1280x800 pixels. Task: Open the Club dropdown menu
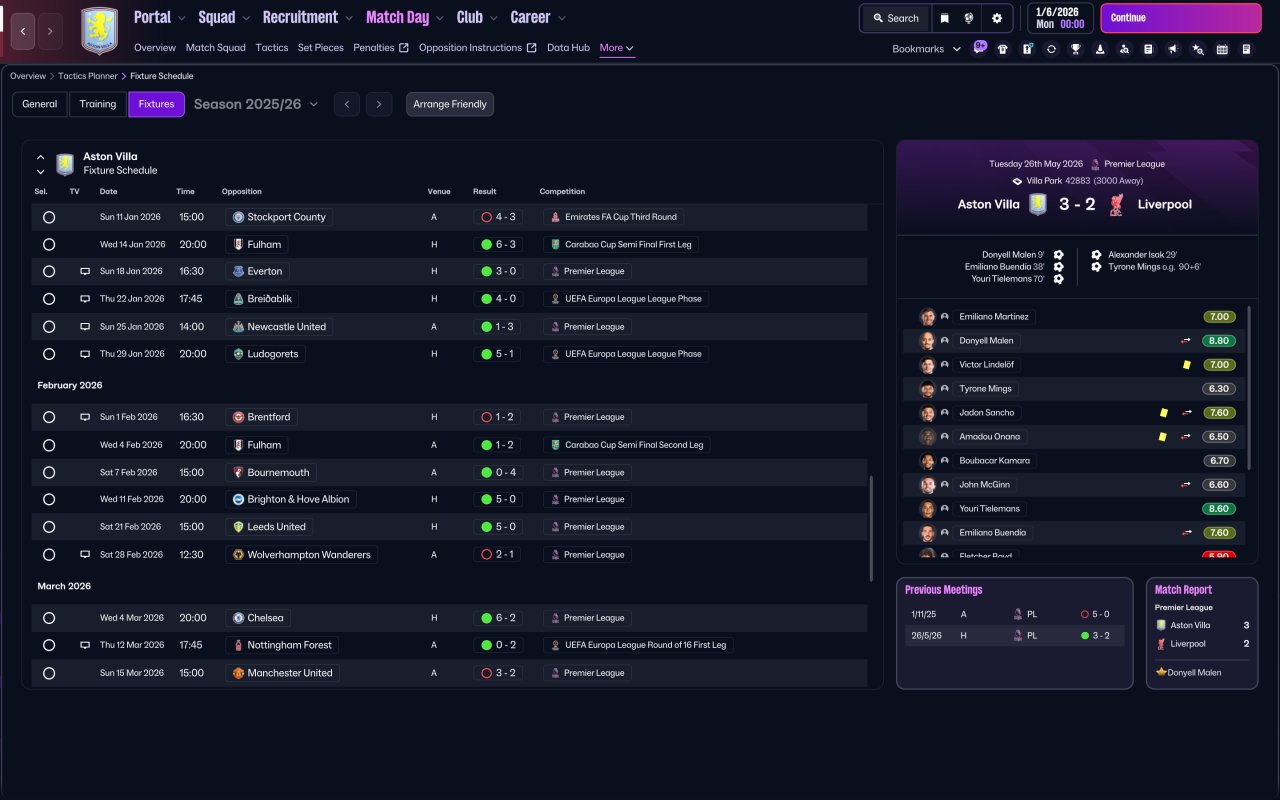(x=478, y=17)
